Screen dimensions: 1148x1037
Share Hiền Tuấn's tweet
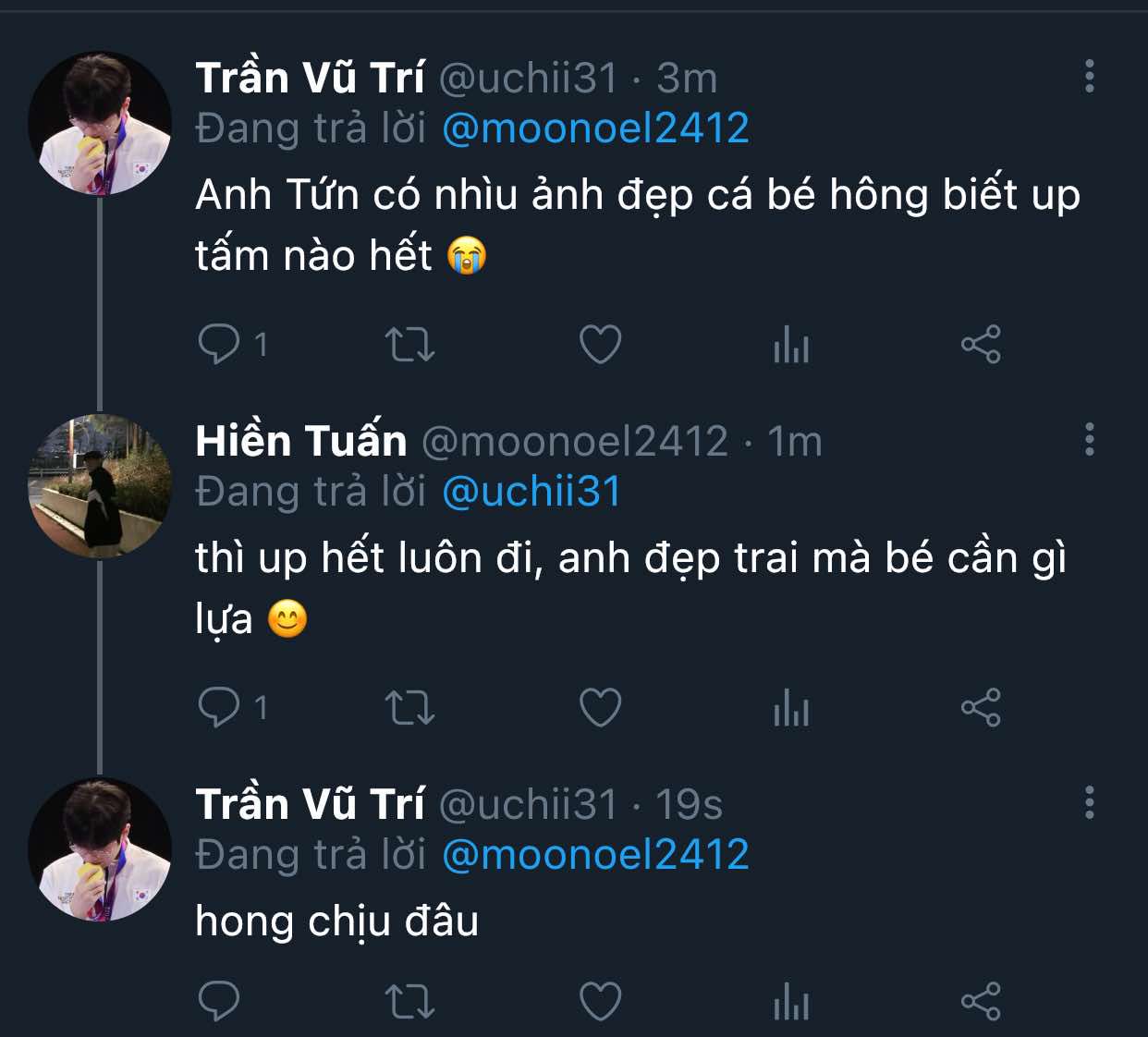point(981,708)
